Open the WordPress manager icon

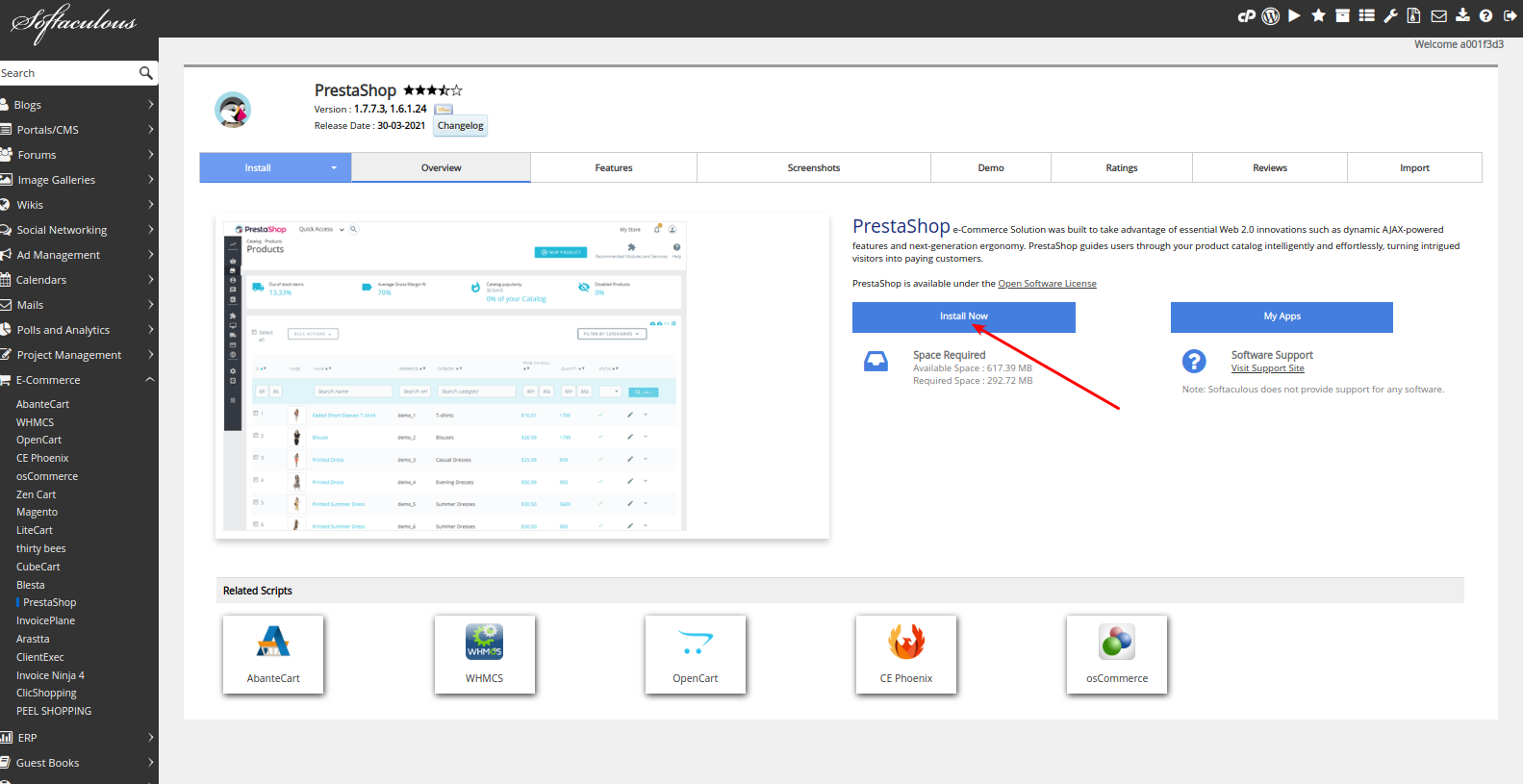pyautogui.click(x=1271, y=15)
